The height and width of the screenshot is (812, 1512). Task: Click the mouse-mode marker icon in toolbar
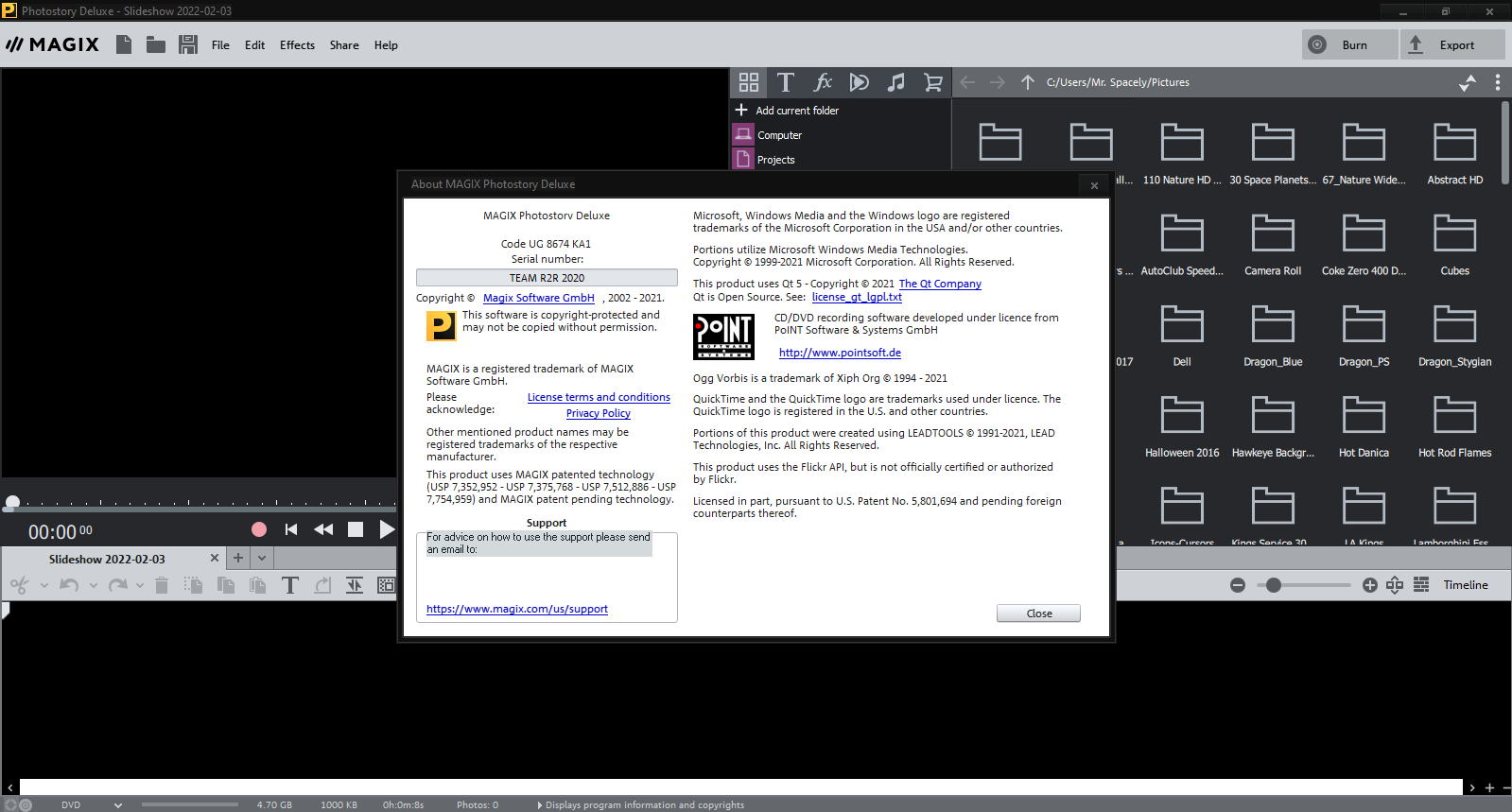pos(355,585)
